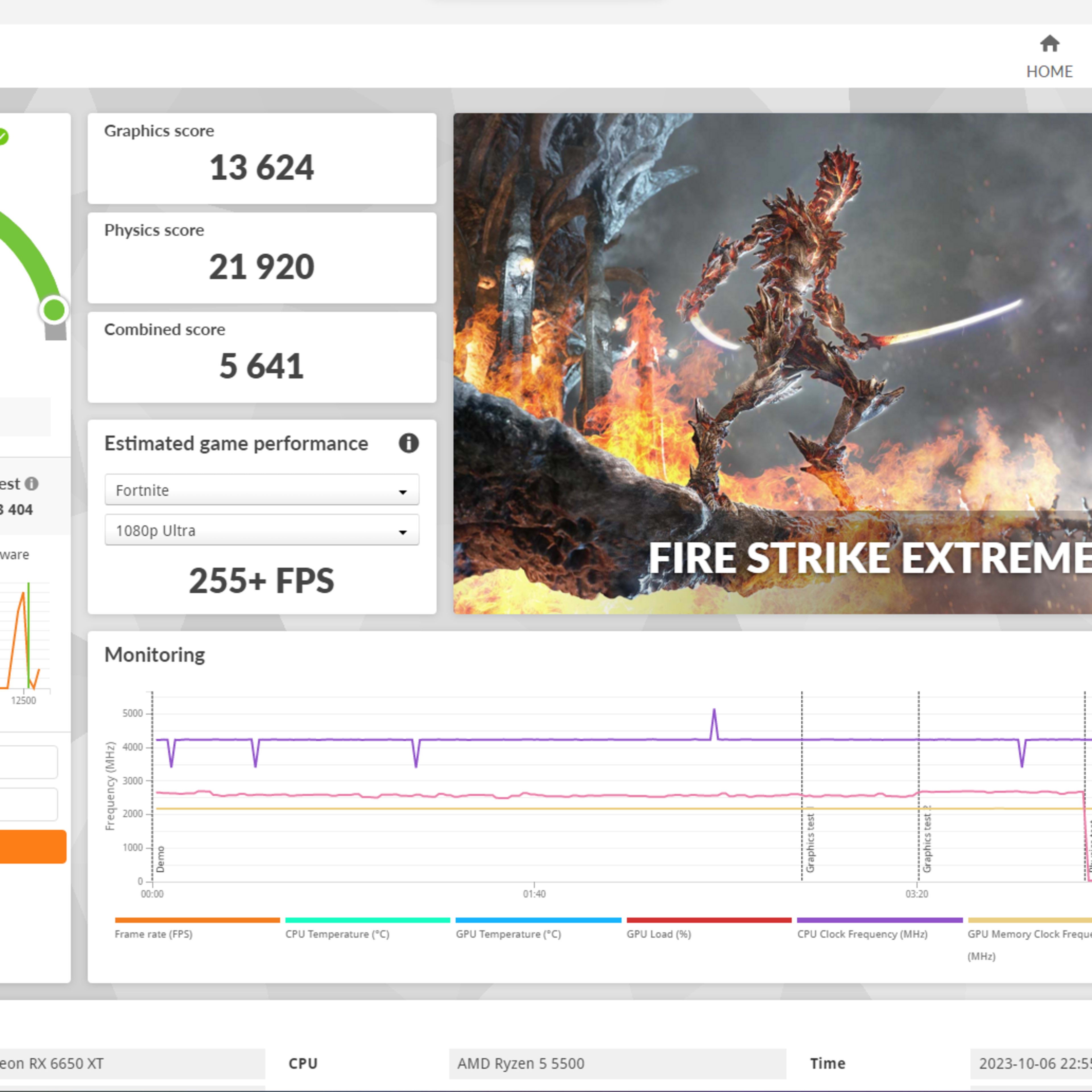Click the green validation checkmark icon
The height and width of the screenshot is (1092, 1092).
coord(3,136)
